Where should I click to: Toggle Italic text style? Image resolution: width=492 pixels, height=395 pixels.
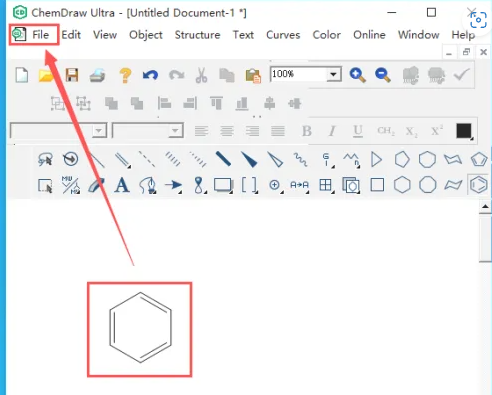tap(332, 131)
